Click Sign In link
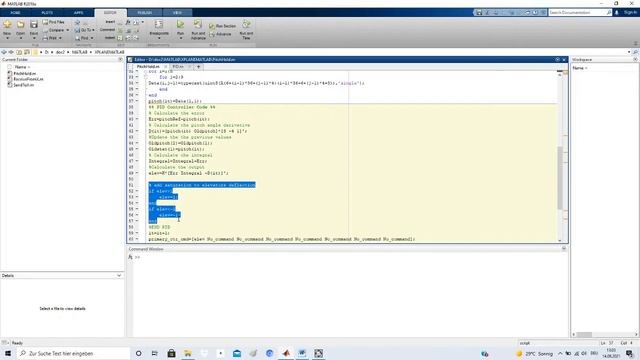 pyautogui.click(x=630, y=13)
